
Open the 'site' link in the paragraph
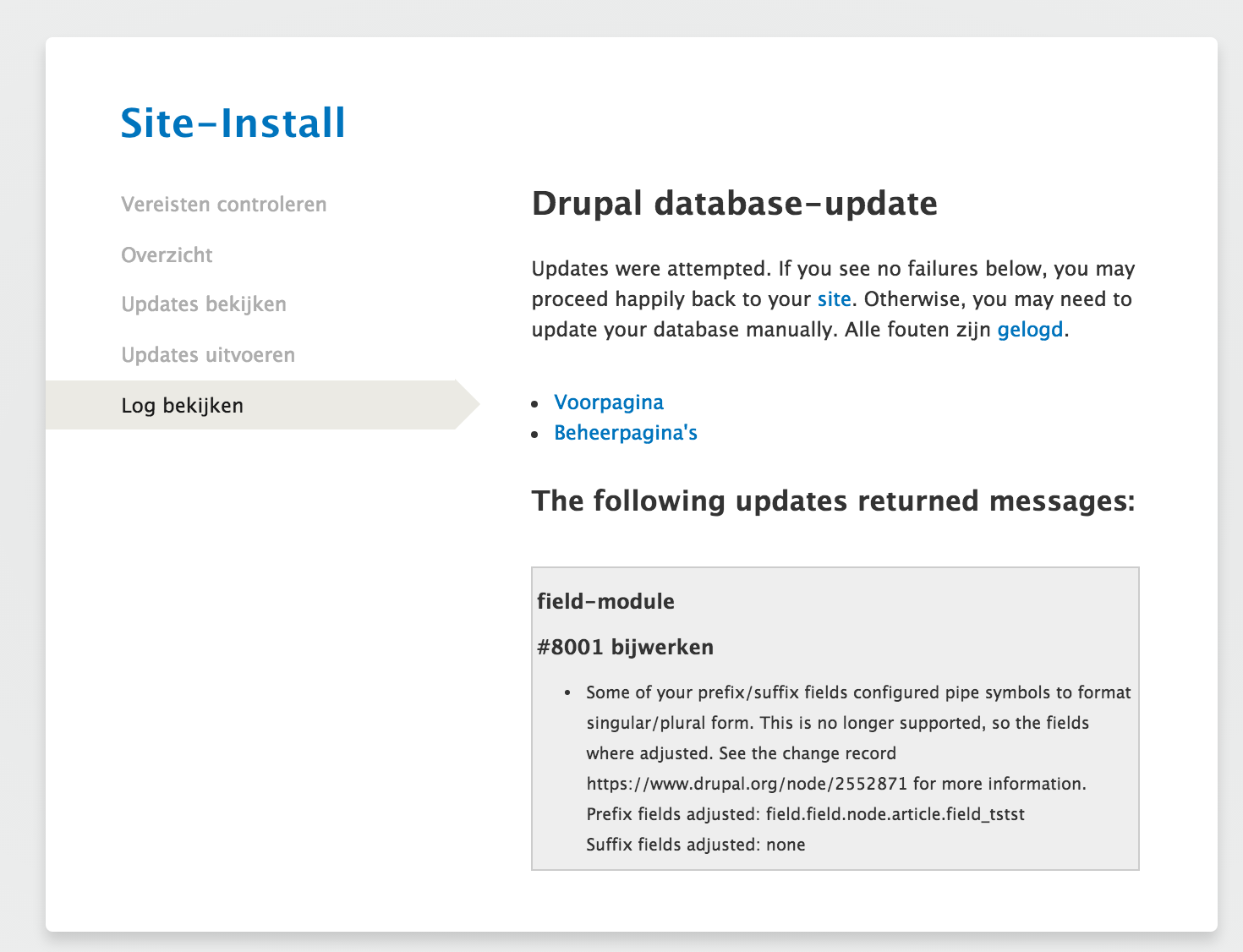pyautogui.click(x=834, y=299)
